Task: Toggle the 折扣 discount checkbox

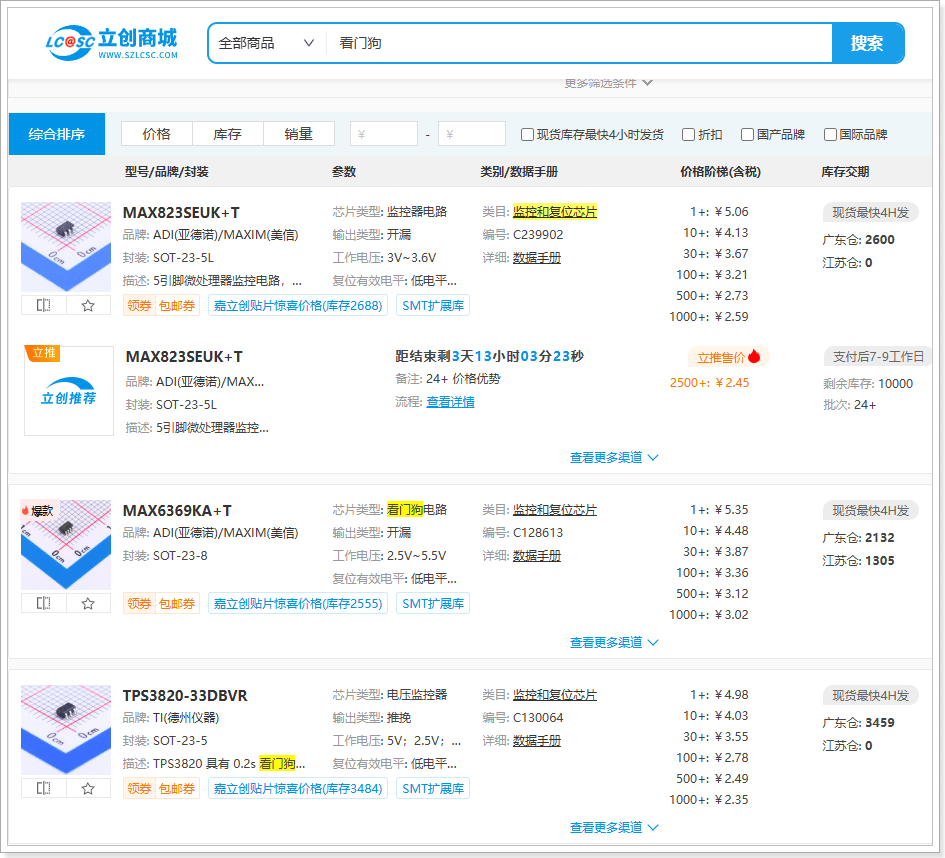Action: pos(688,135)
